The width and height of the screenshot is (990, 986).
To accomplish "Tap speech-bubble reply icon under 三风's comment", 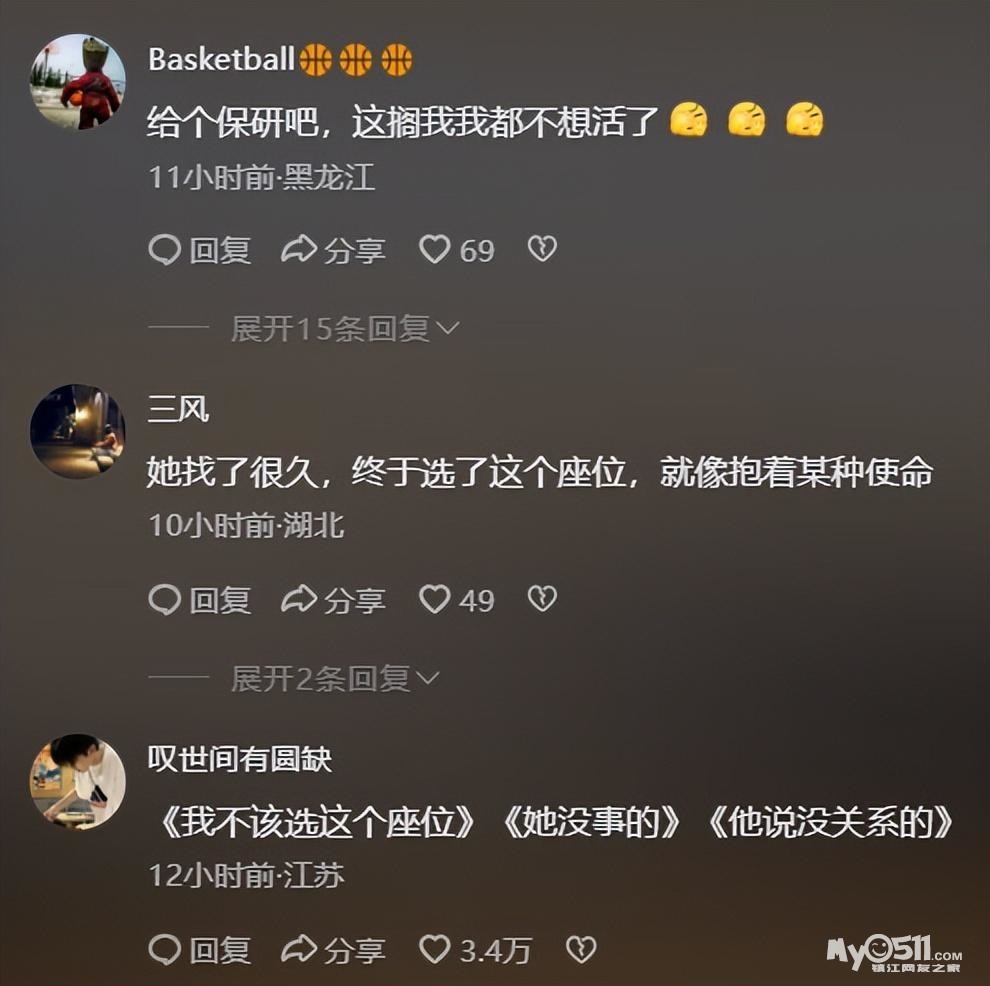I will (x=165, y=599).
